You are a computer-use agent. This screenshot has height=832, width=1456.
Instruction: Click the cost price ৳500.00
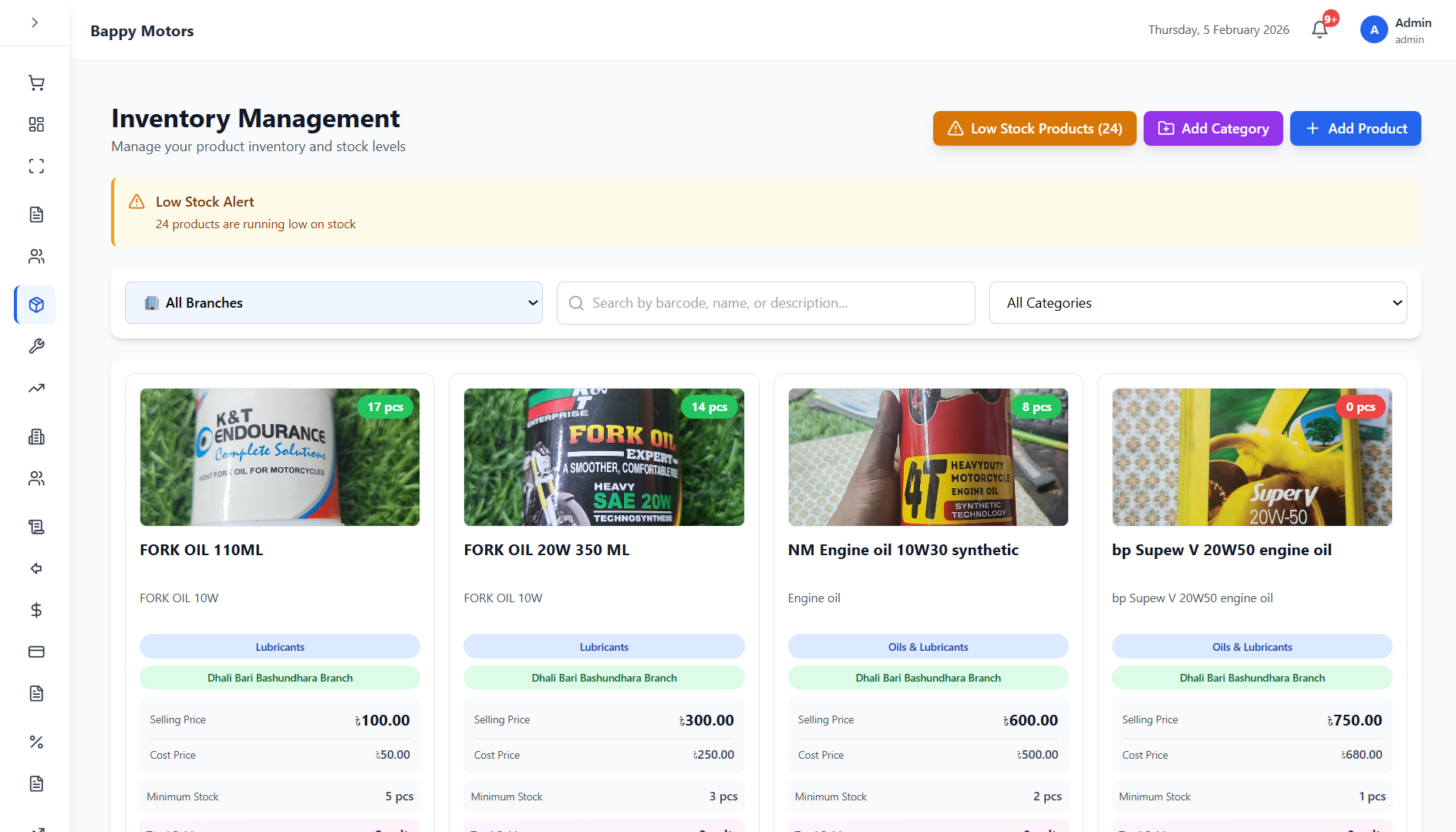pos(1037,755)
